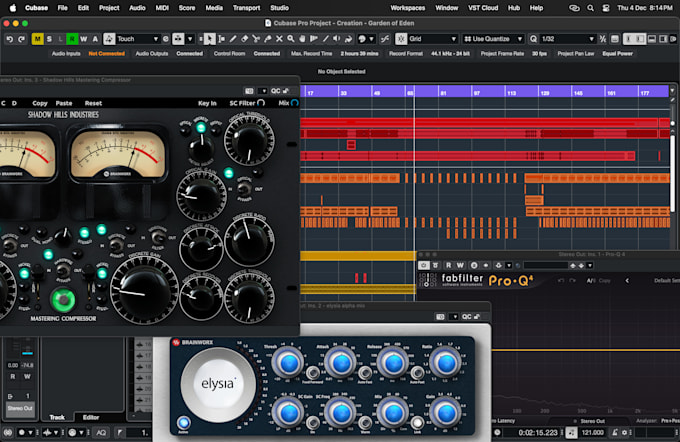Open constrain delay compensation dropdown arrow

pyautogui.click(x=190, y=39)
